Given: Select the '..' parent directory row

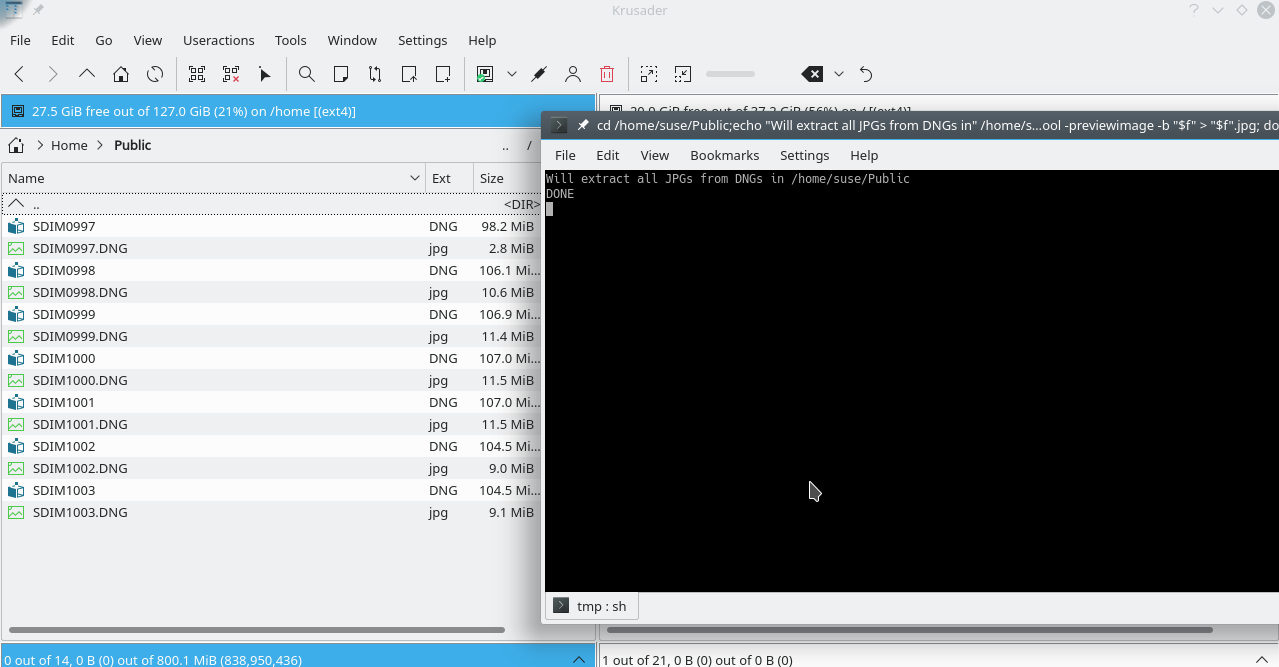Looking at the screenshot, I should click(x=271, y=204).
